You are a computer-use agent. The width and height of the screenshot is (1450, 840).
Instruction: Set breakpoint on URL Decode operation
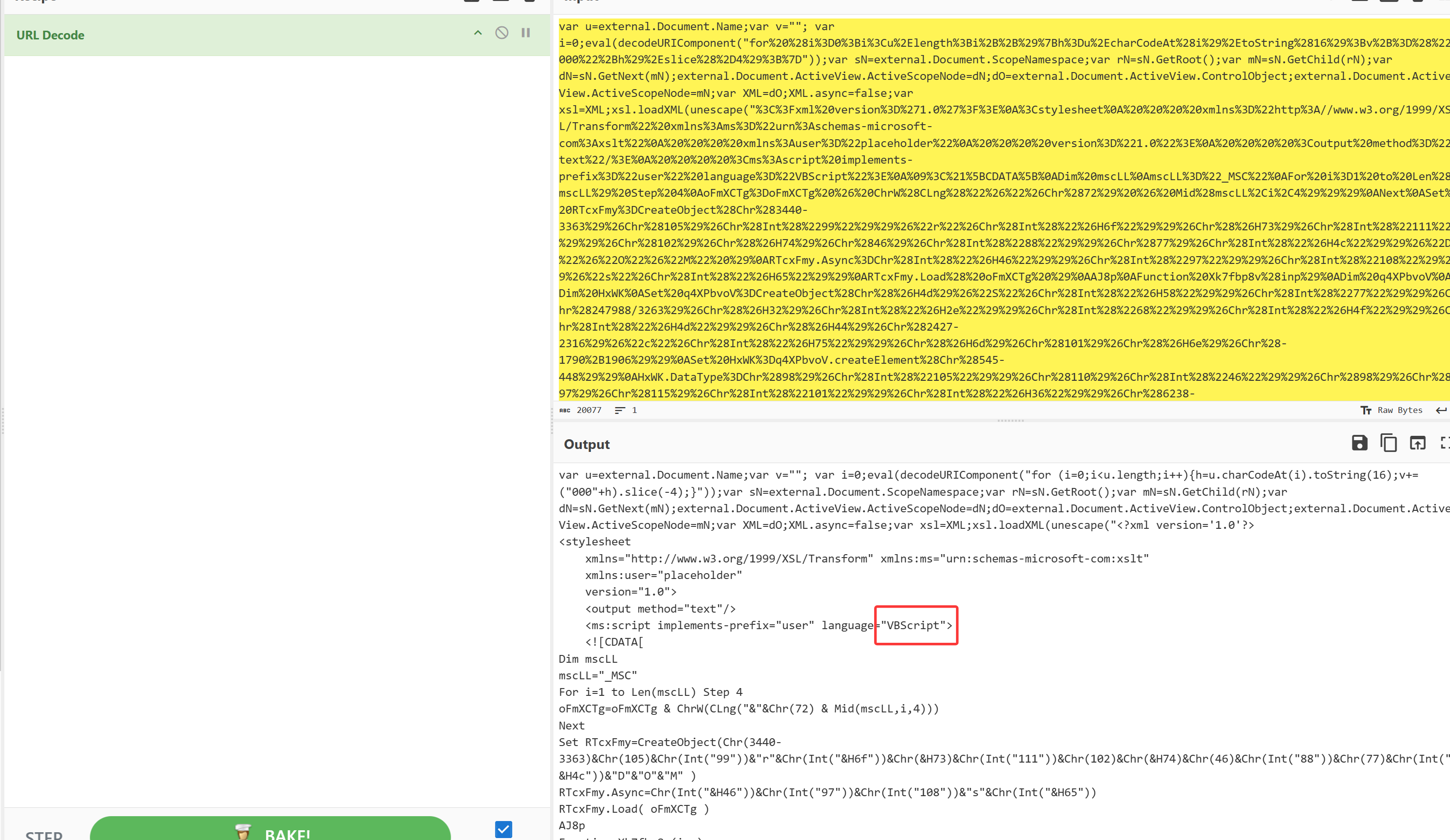(525, 33)
